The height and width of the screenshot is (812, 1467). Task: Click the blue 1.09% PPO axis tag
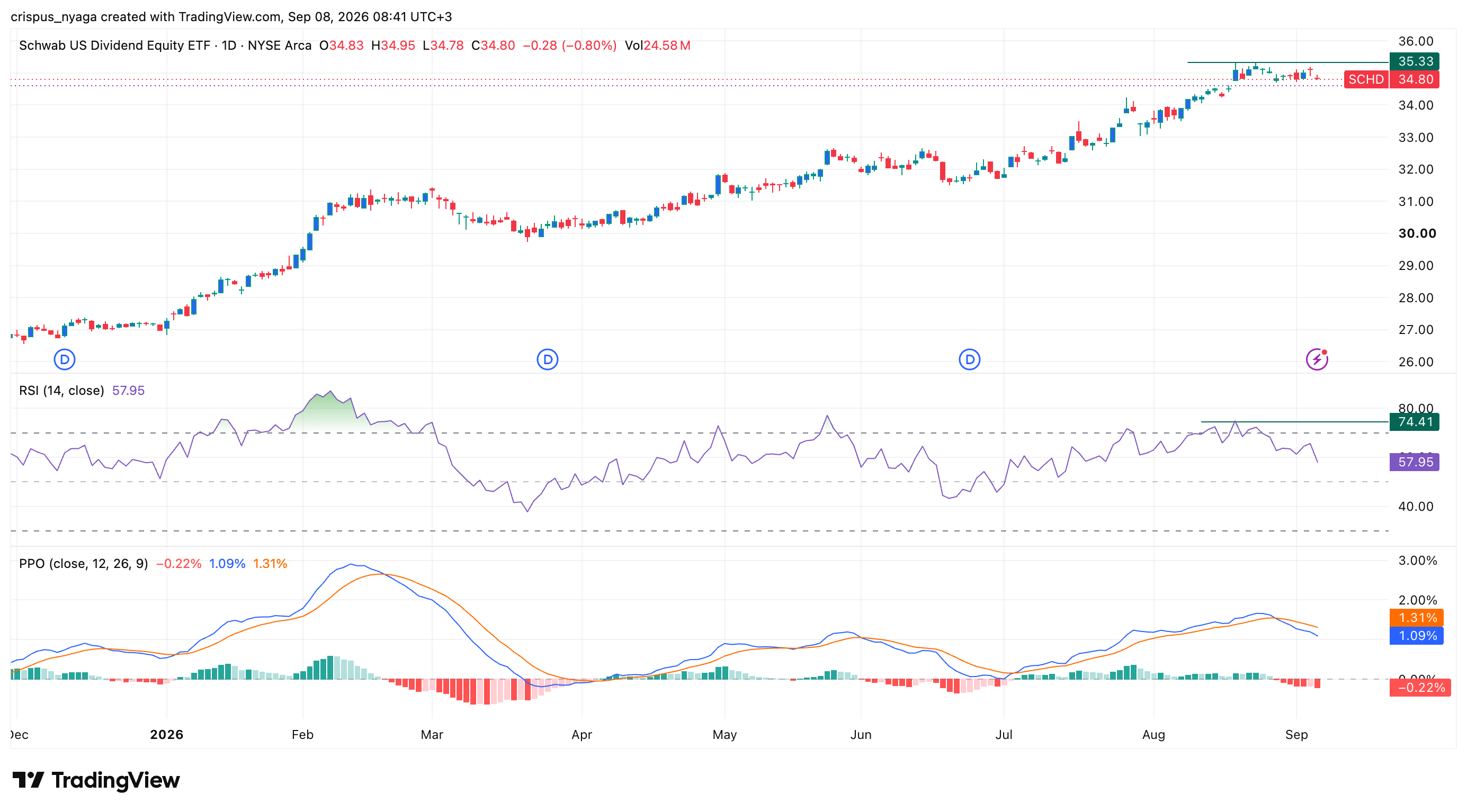click(1416, 636)
